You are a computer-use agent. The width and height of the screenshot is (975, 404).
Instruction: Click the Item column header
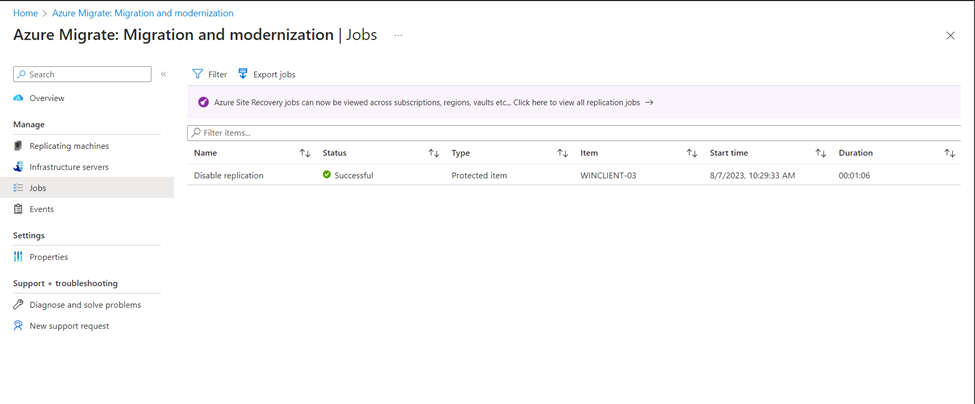589,153
